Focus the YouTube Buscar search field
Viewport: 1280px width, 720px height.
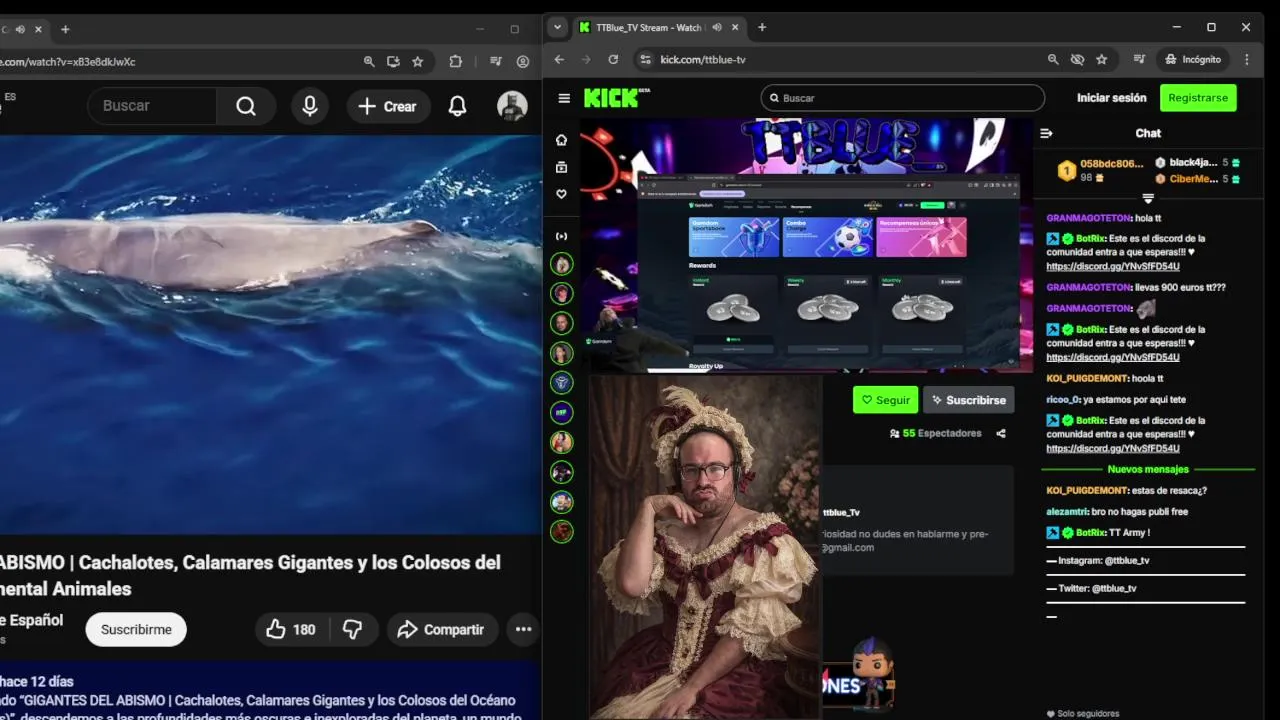(152, 106)
